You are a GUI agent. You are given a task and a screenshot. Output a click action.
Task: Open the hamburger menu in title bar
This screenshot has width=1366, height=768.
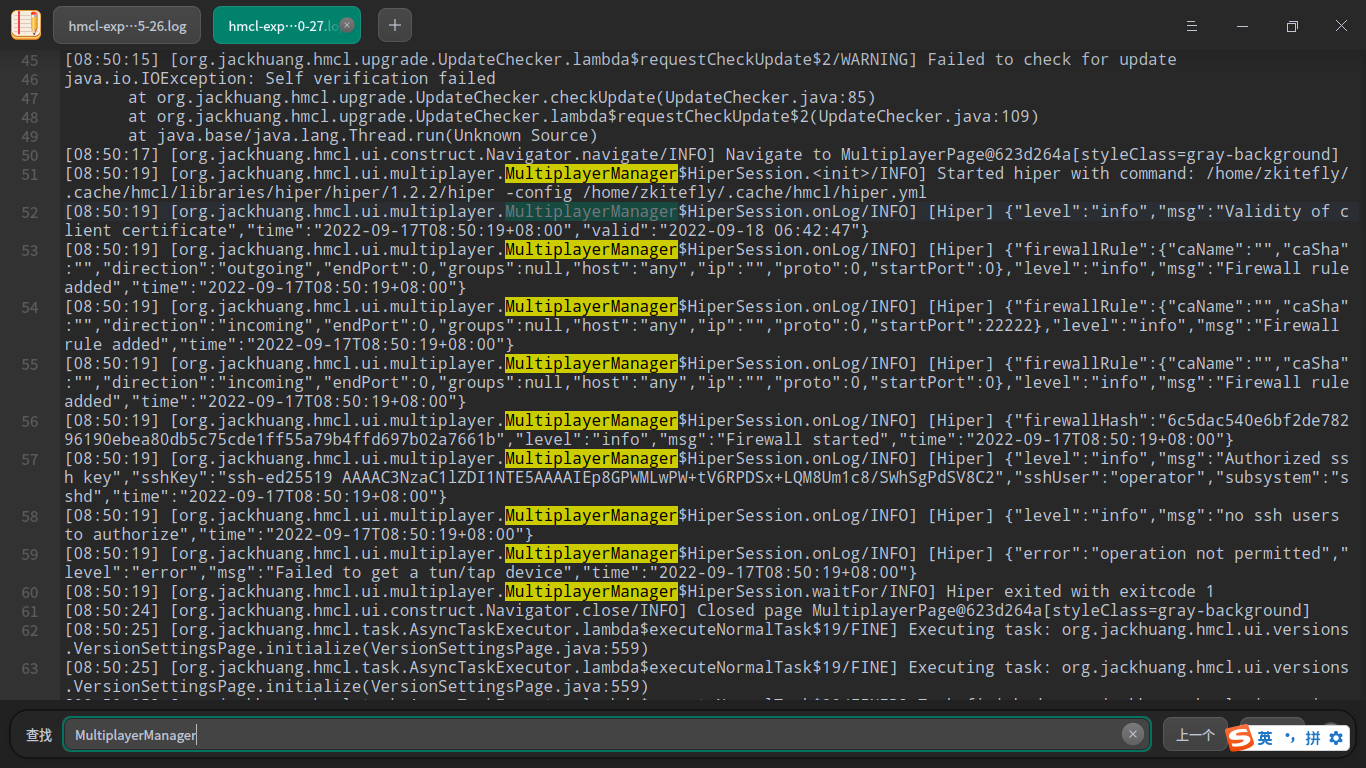[x=1192, y=26]
